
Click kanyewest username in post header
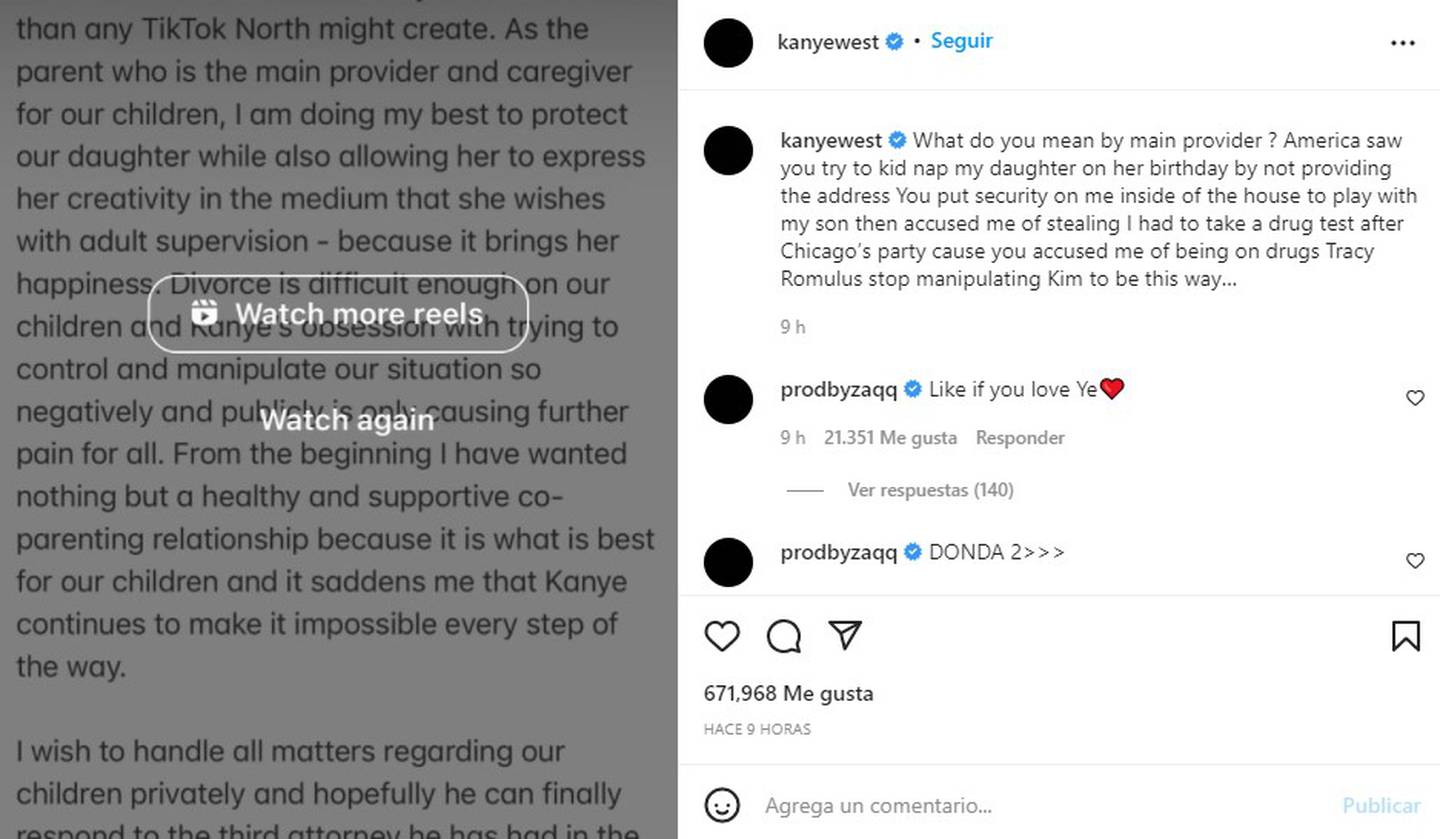tap(828, 42)
